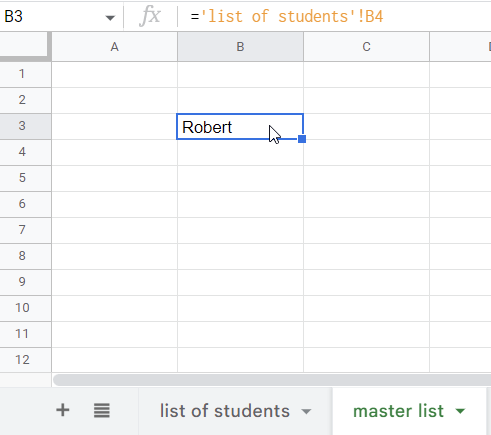The width and height of the screenshot is (491, 435).
Task: Select column A header
Action: click(115, 47)
